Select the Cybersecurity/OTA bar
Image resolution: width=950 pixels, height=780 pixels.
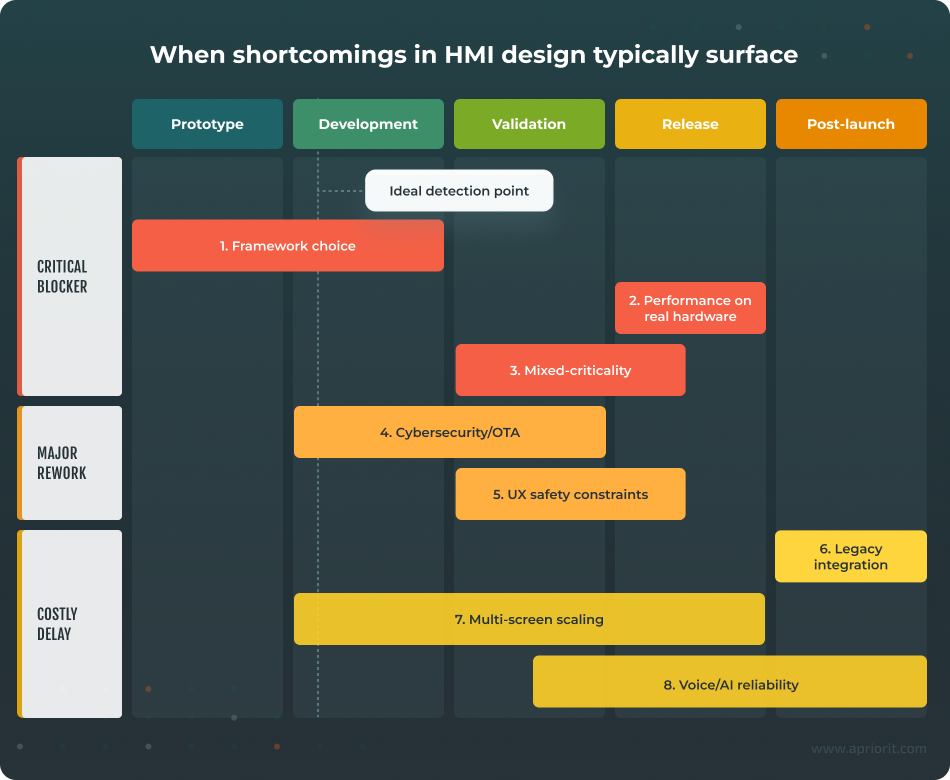(x=449, y=432)
